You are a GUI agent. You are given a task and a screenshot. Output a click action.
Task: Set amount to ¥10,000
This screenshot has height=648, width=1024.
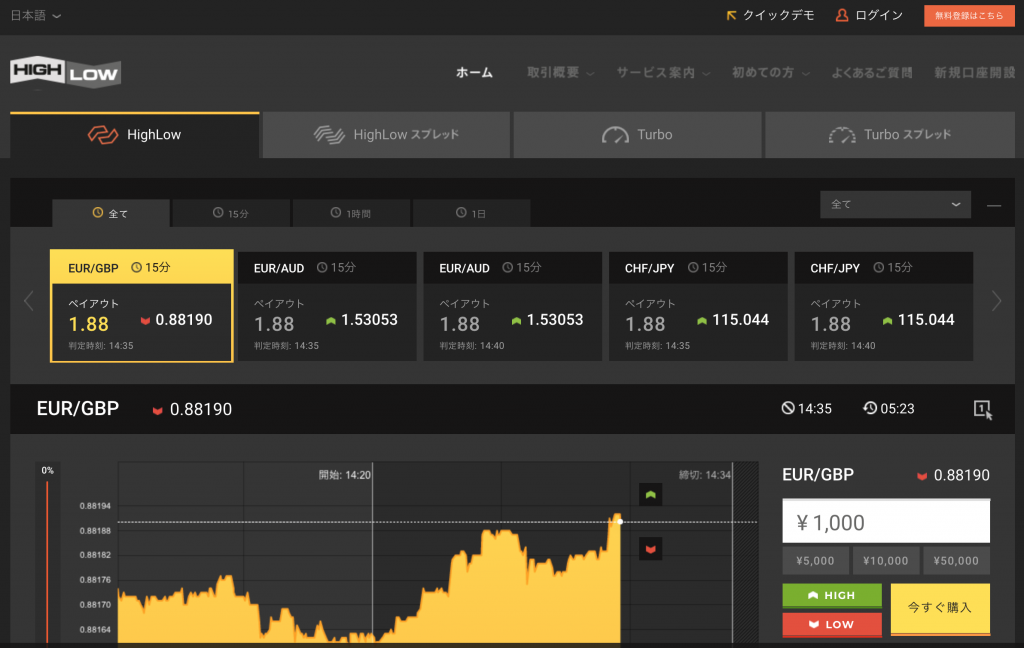[886, 560]
